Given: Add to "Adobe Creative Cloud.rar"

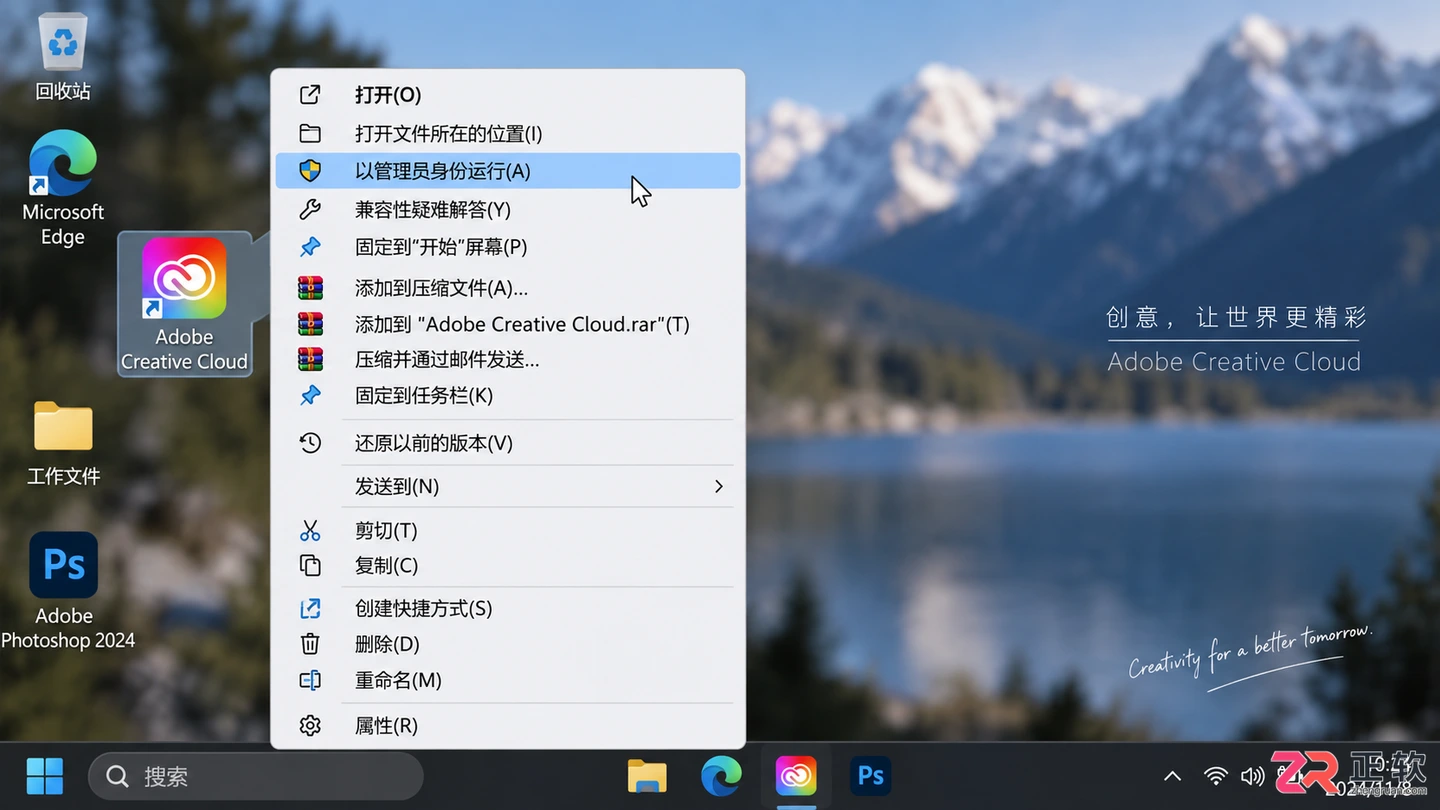Looking at the screenshot, I should tap(508, 324).
